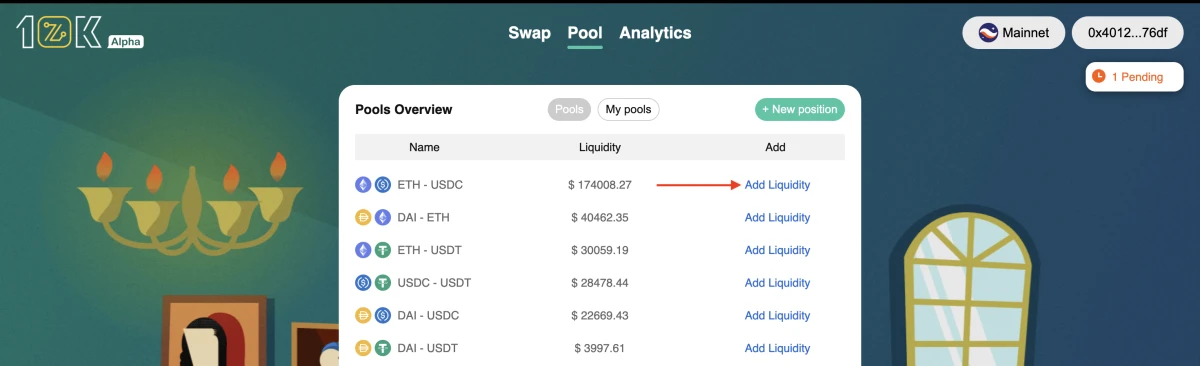Viewport: 1200px width, 366px height.
Task: Click the ETH icon in ETH - USDC row
Action: click(x=363, y=185)
